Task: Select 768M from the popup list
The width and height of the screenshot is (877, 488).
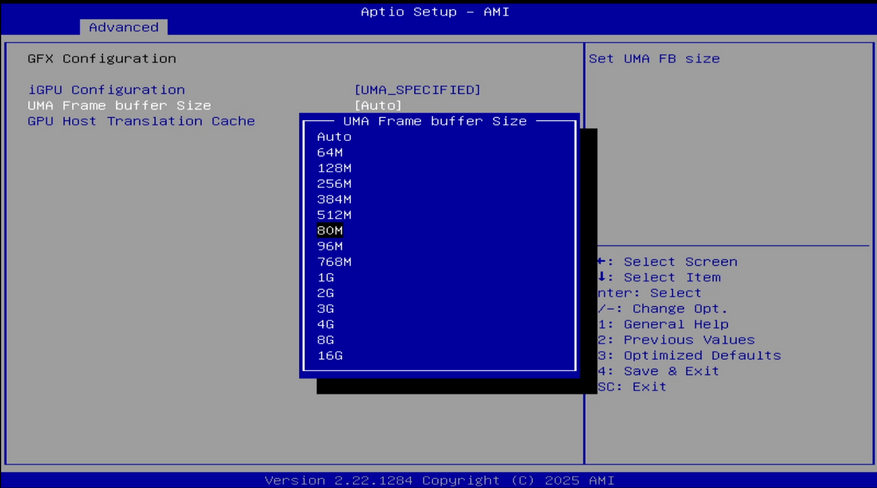Action: [x=334, y=262]
